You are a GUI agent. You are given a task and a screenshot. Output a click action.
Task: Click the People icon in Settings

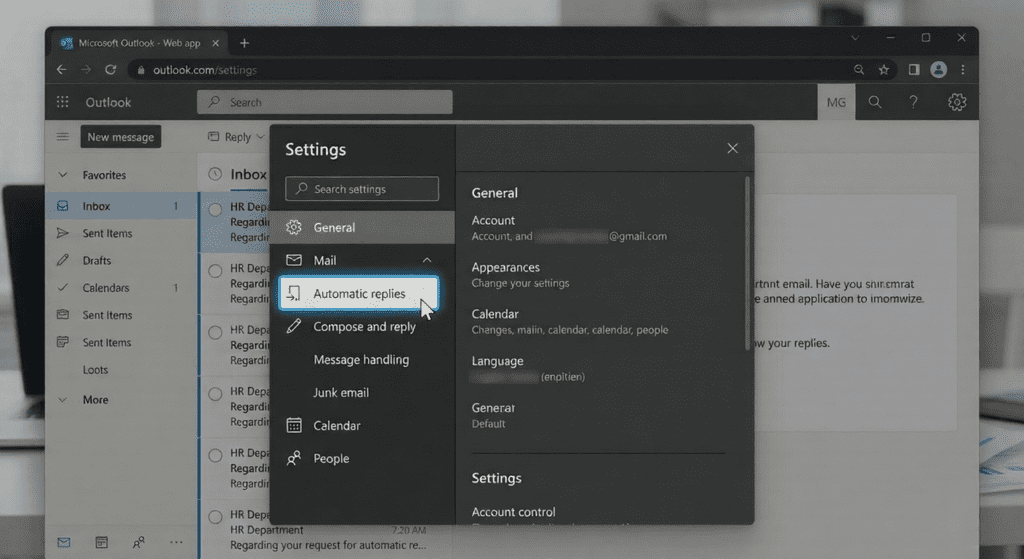294,458
